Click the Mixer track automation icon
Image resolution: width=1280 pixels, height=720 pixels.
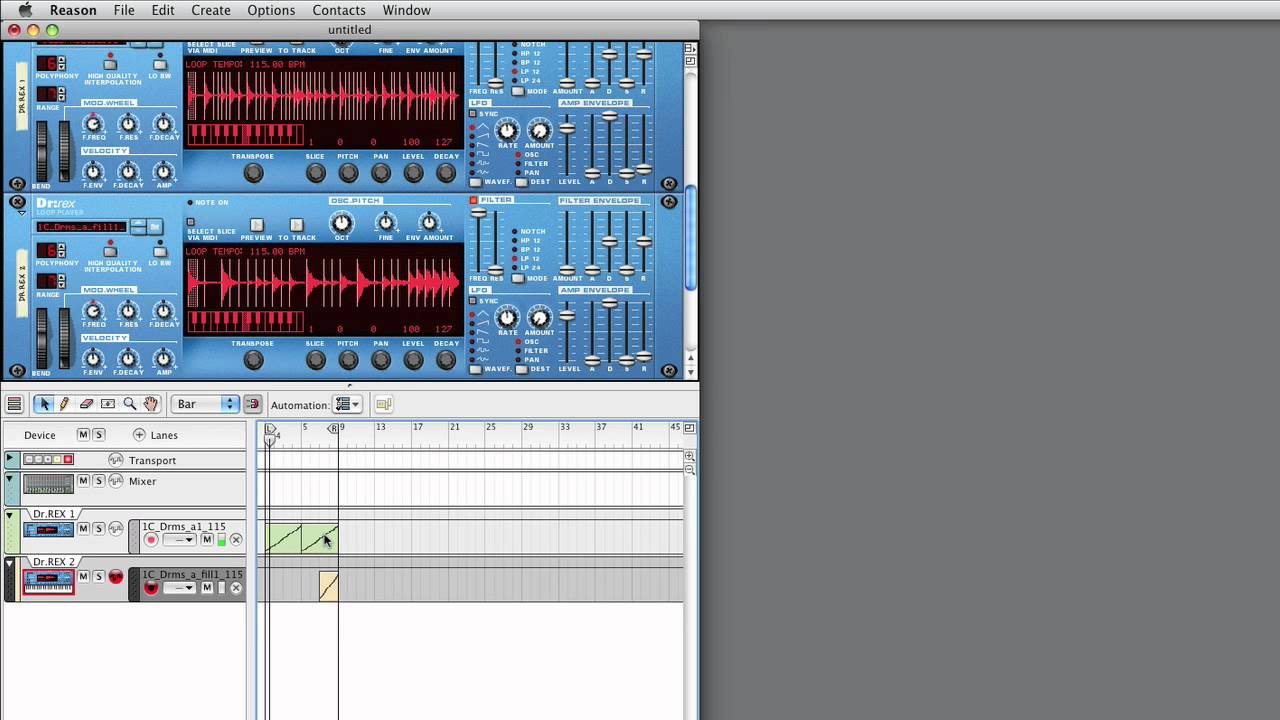tap(116, 481)
